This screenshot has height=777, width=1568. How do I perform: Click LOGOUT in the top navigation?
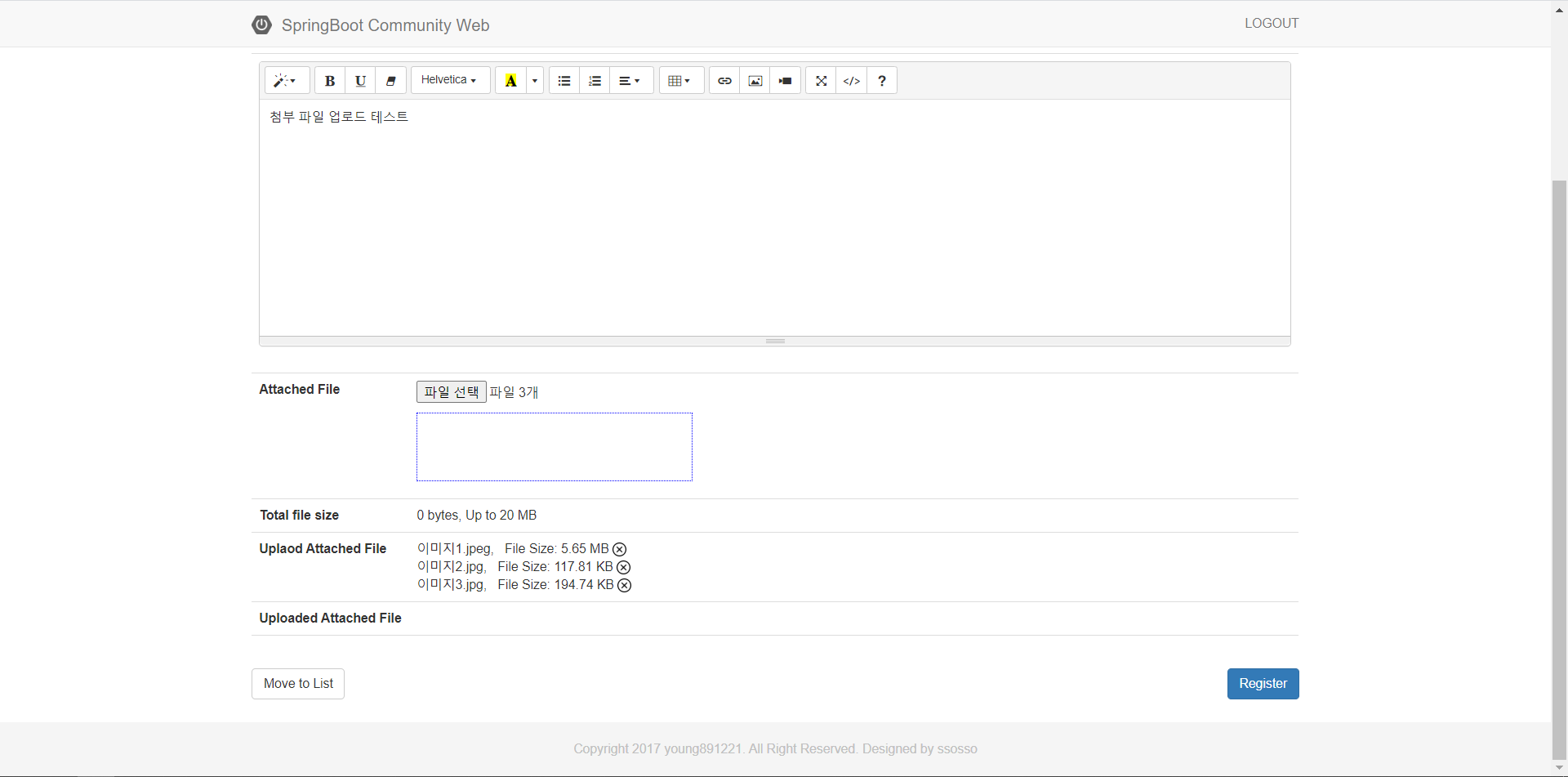tap(1271, 23)
